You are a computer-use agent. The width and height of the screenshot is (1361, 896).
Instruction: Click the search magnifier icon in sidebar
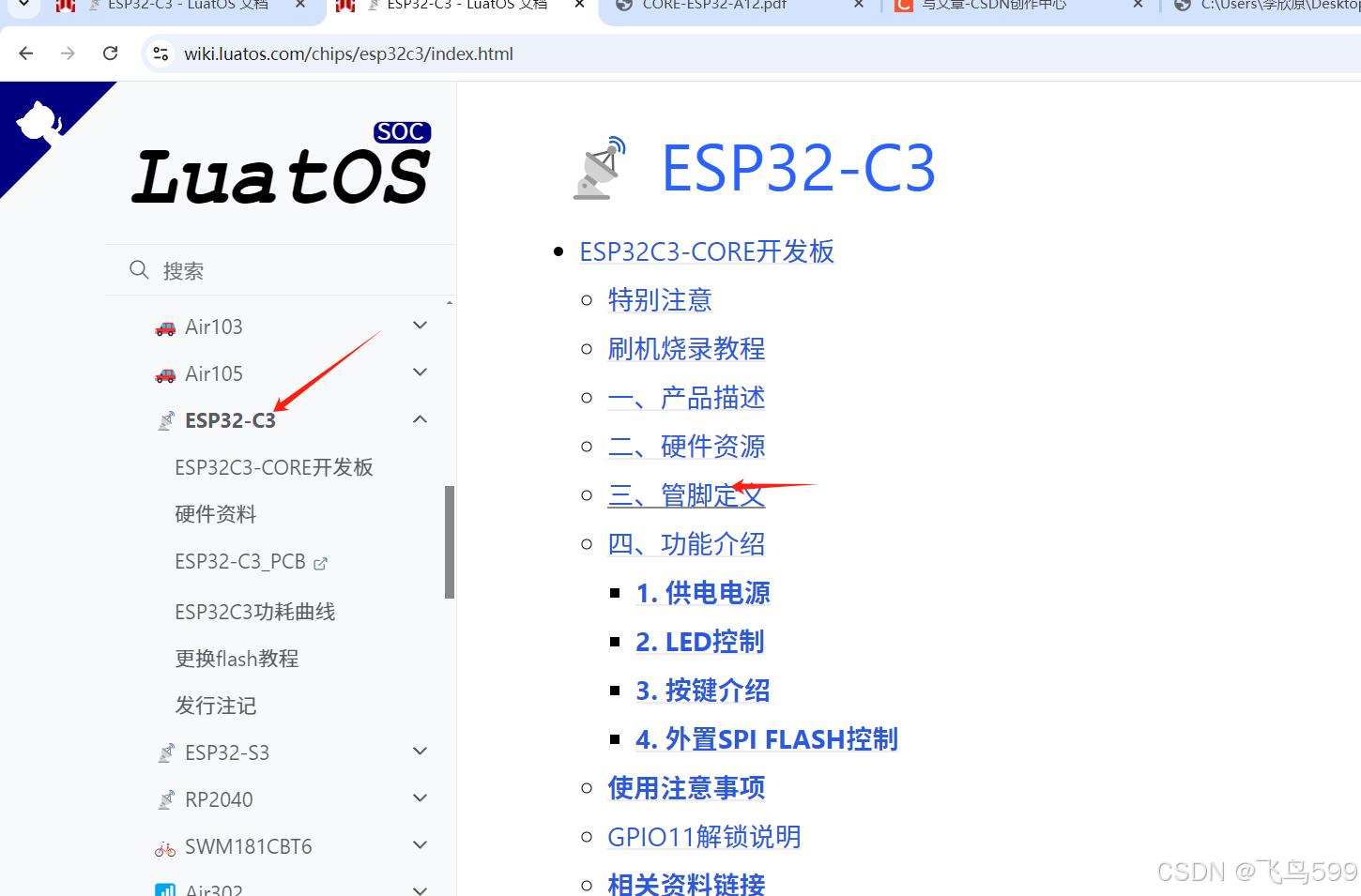139,270
